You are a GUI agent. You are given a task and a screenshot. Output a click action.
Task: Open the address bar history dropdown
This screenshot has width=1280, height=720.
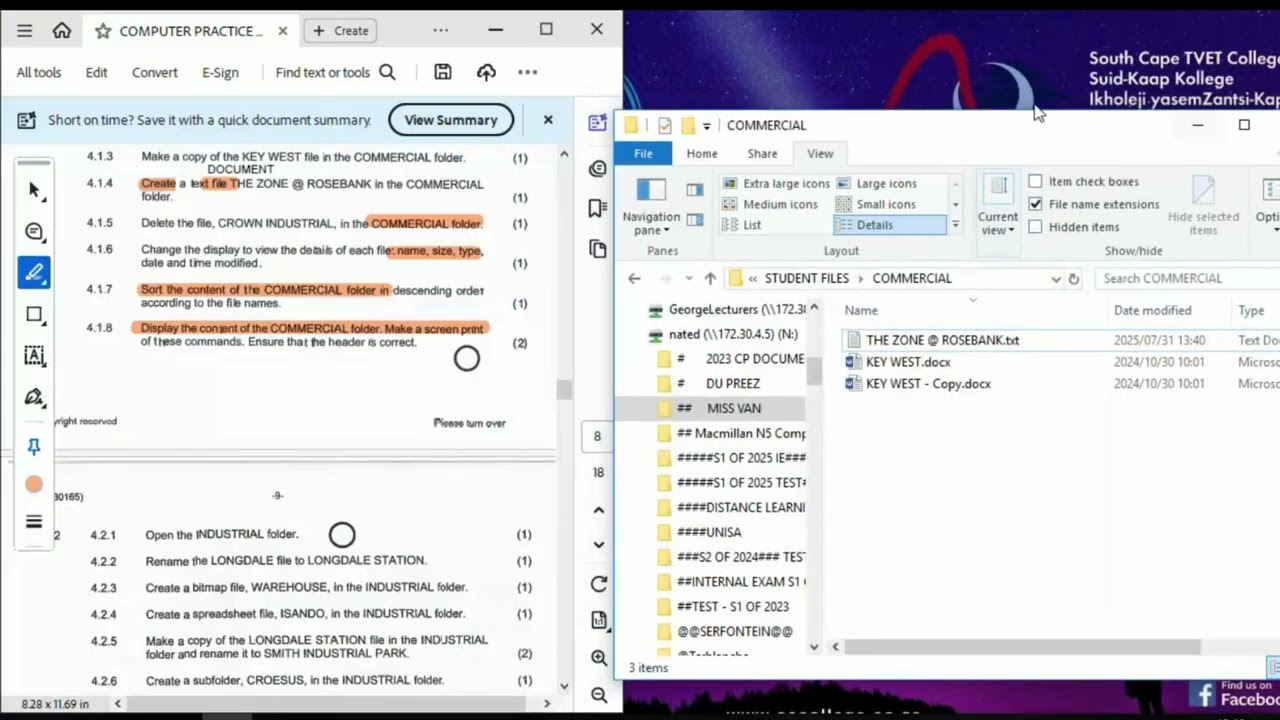[1056, 279]
